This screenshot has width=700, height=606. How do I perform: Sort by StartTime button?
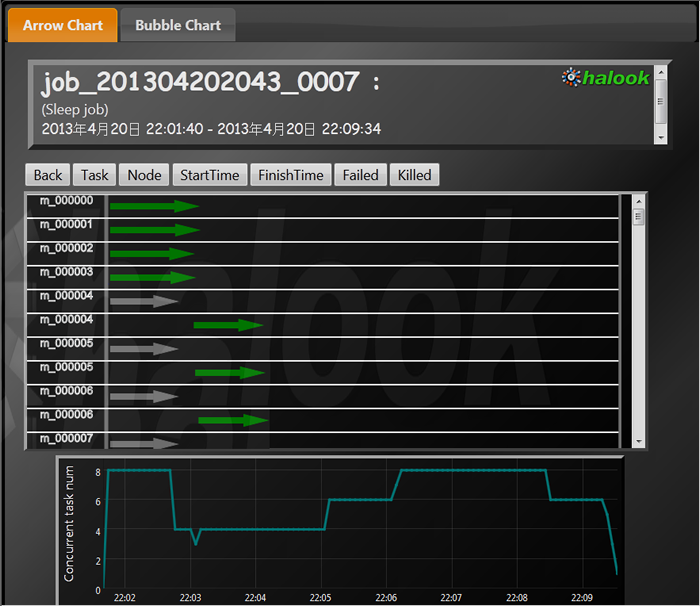(210, 175)
